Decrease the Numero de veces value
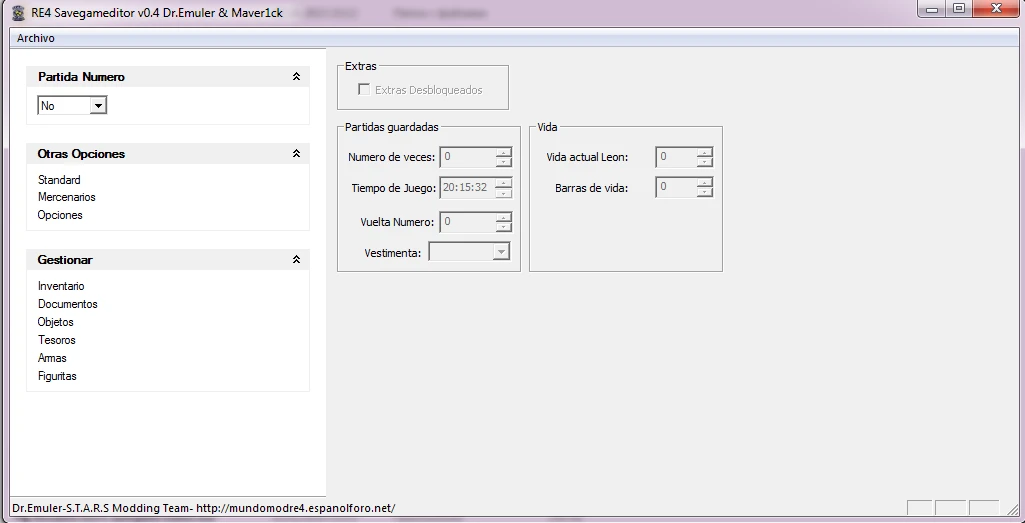Screen dimensions: 1025x523 503,161
